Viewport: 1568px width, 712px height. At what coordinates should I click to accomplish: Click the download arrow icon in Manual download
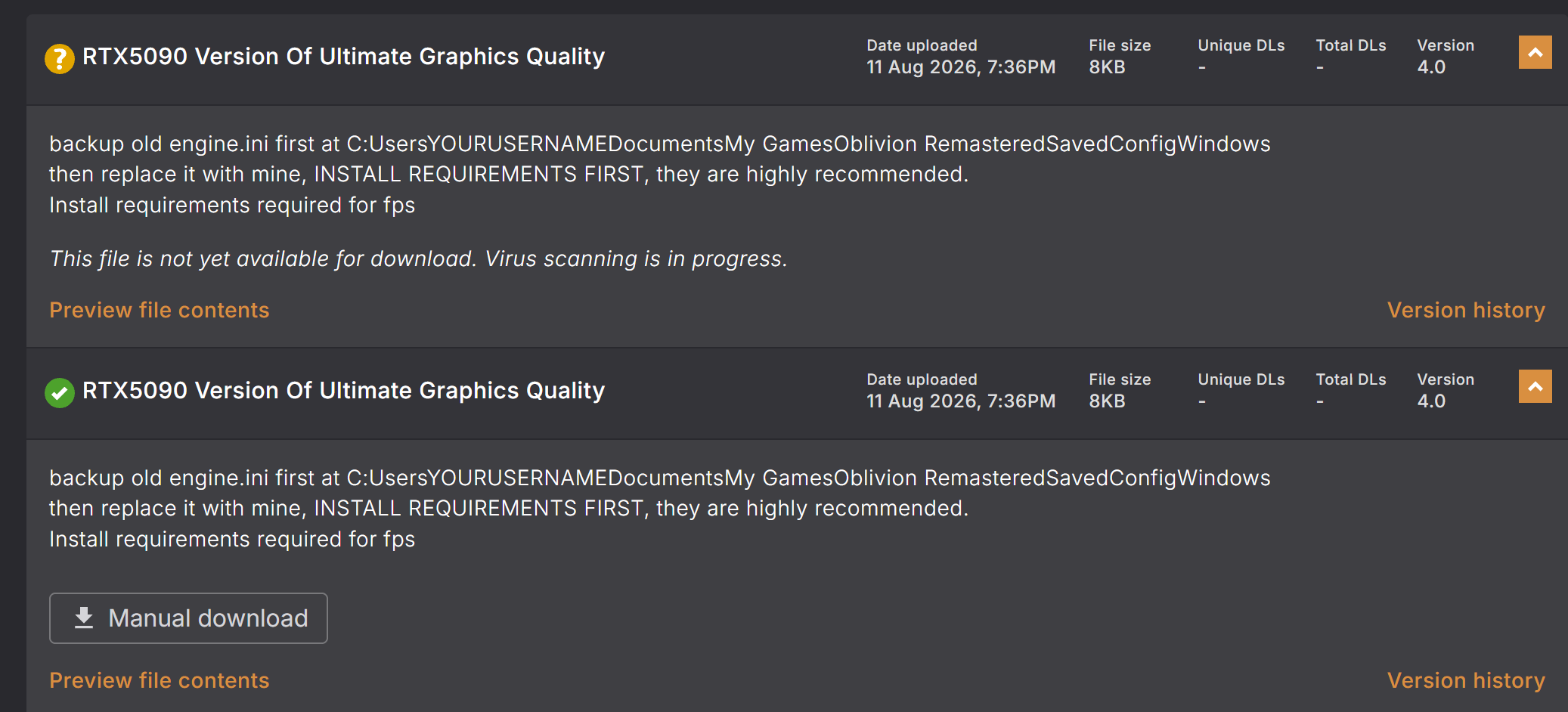[84, 618]
